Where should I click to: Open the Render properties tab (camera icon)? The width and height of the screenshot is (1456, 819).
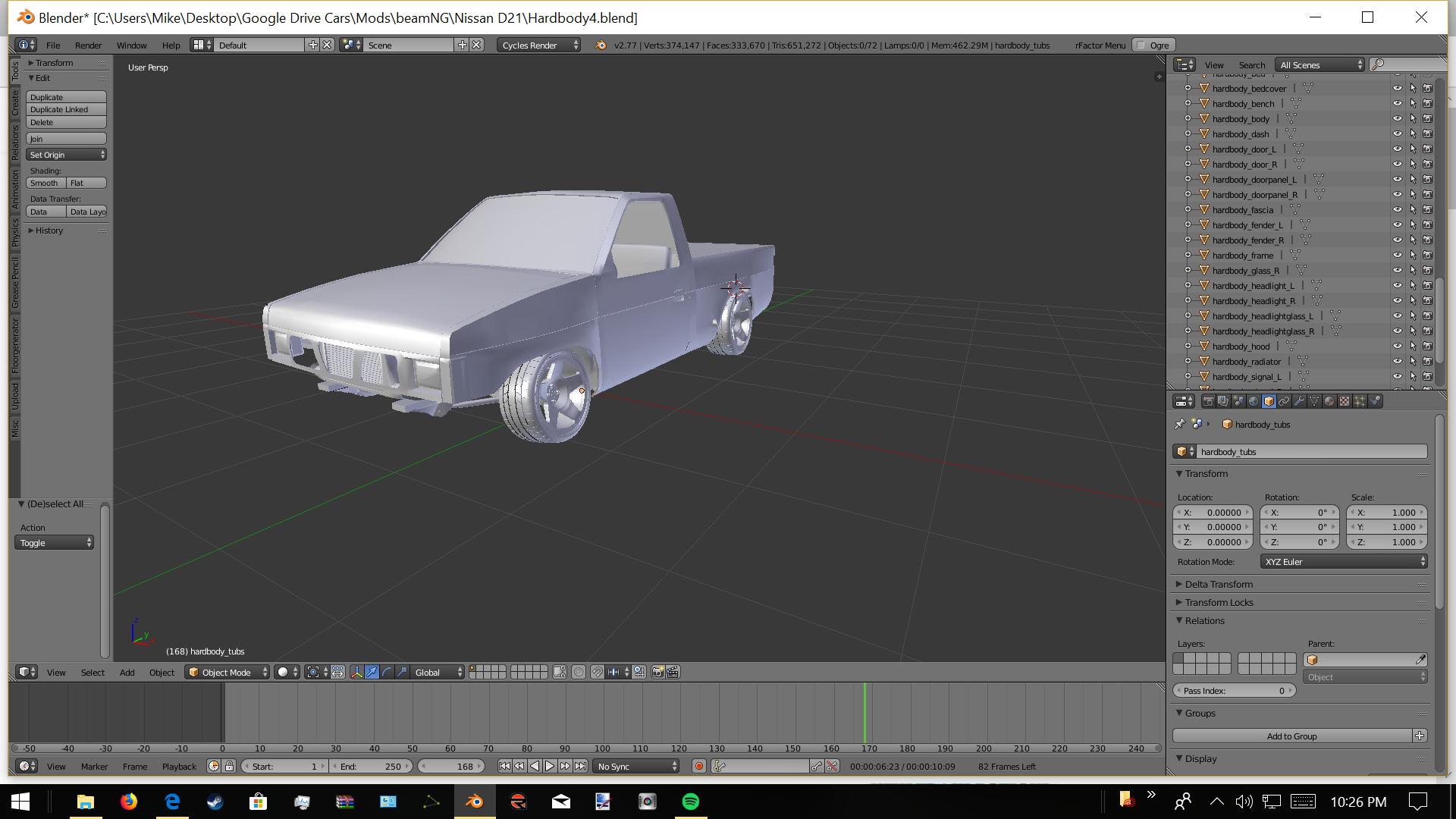[1208, 401]
